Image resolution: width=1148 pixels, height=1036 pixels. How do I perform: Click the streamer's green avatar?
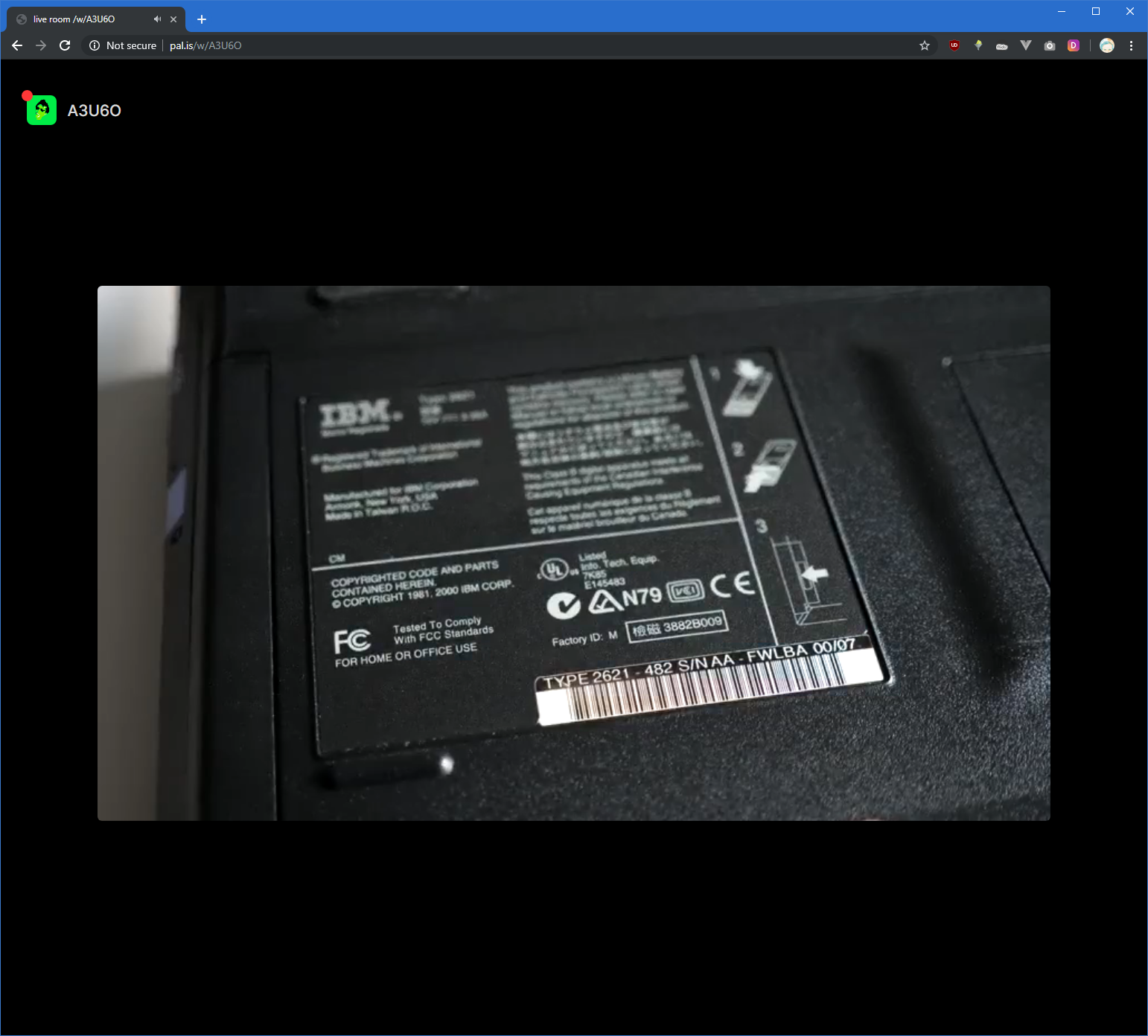pyautogui.click(x=41, y=109)
